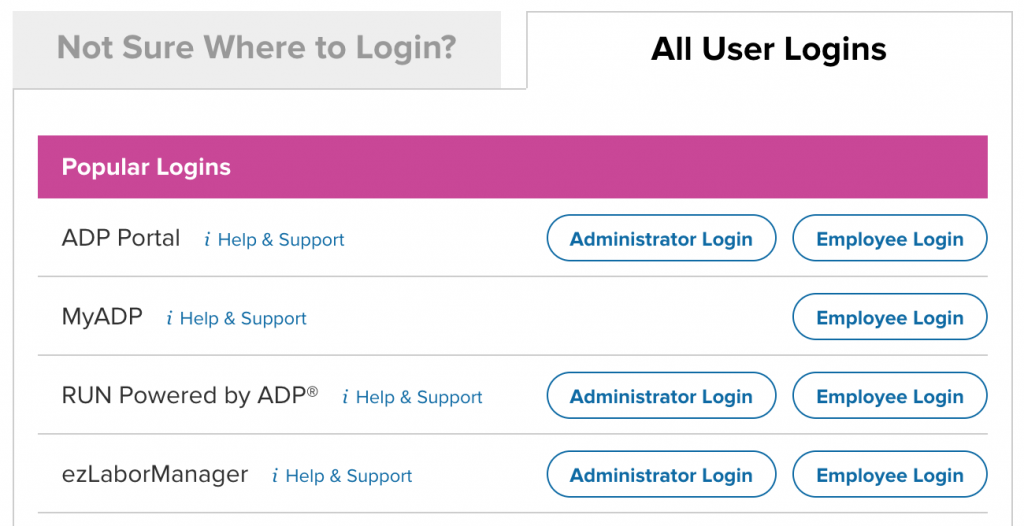Open Employee Login for MyADP
The image size is (1024, 526).
[889, 317]
